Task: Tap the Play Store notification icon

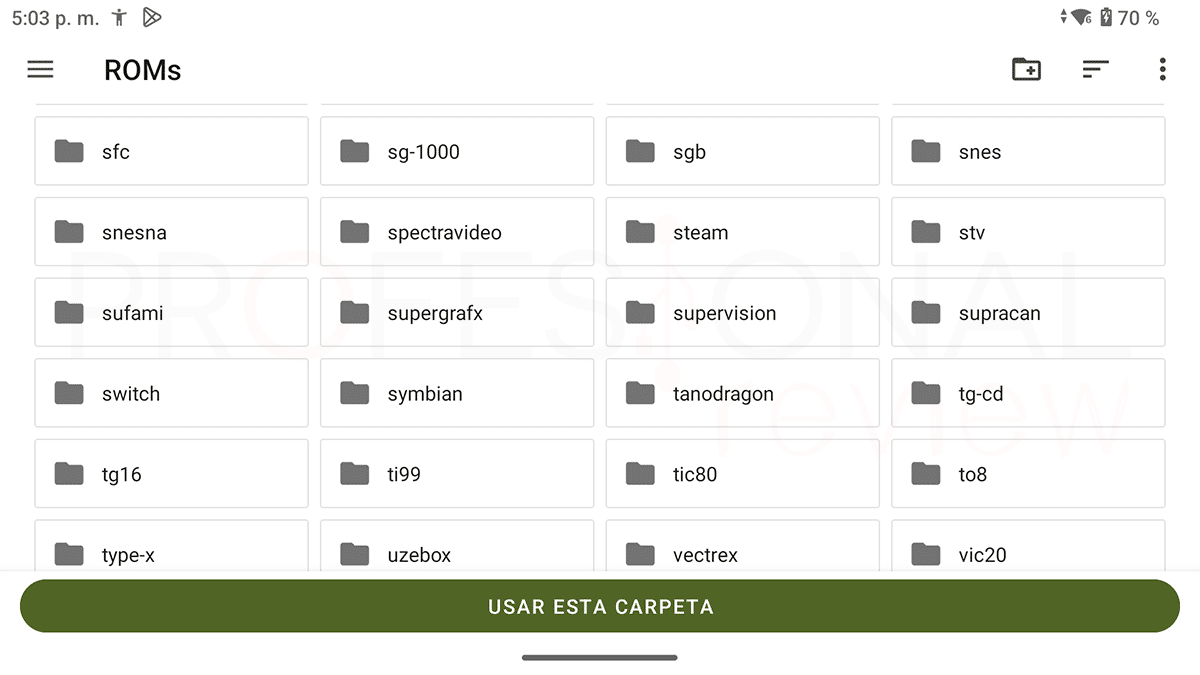Action: [x=152, y=18]
